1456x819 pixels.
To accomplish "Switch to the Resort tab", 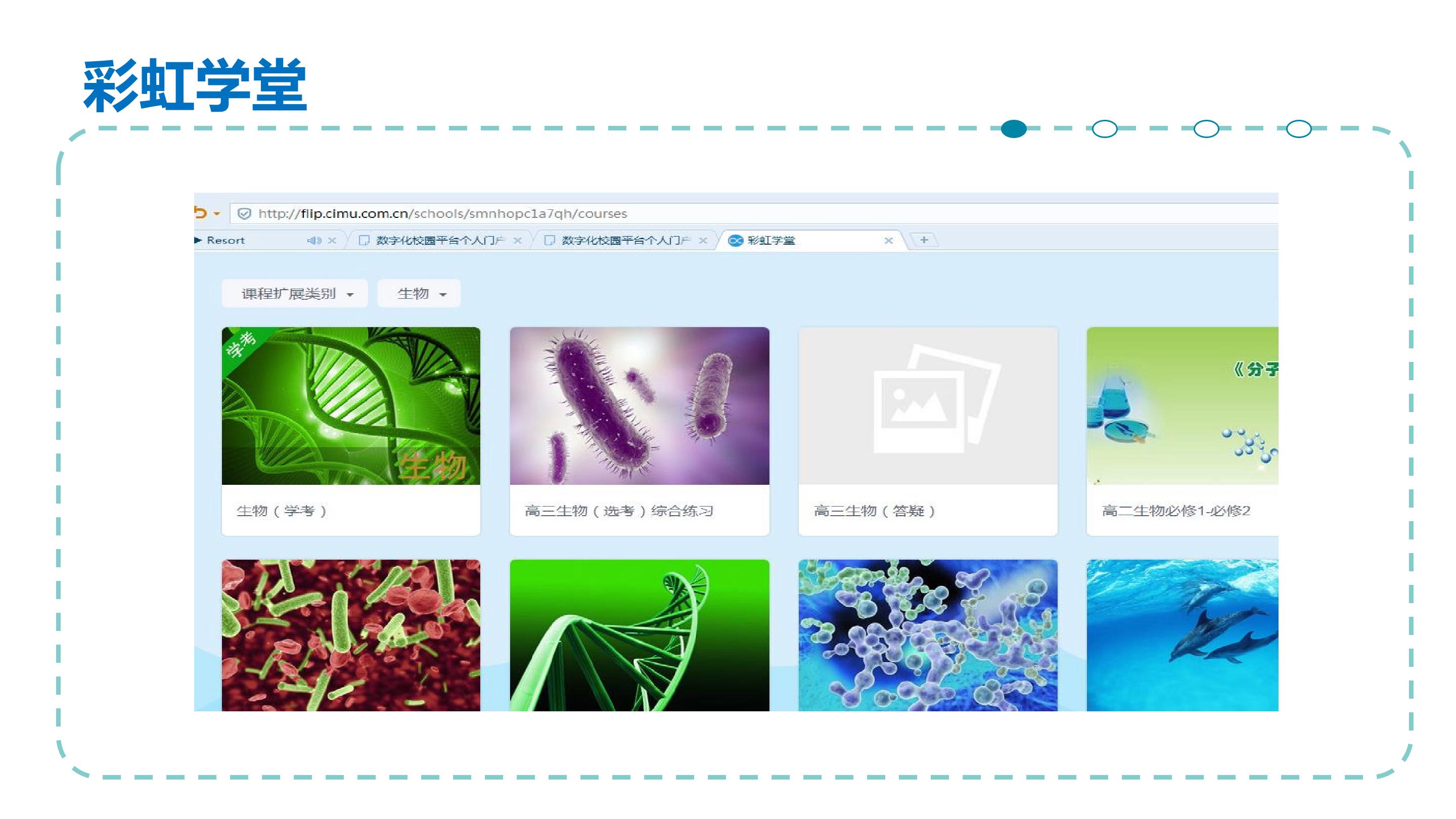I will 226,241.
